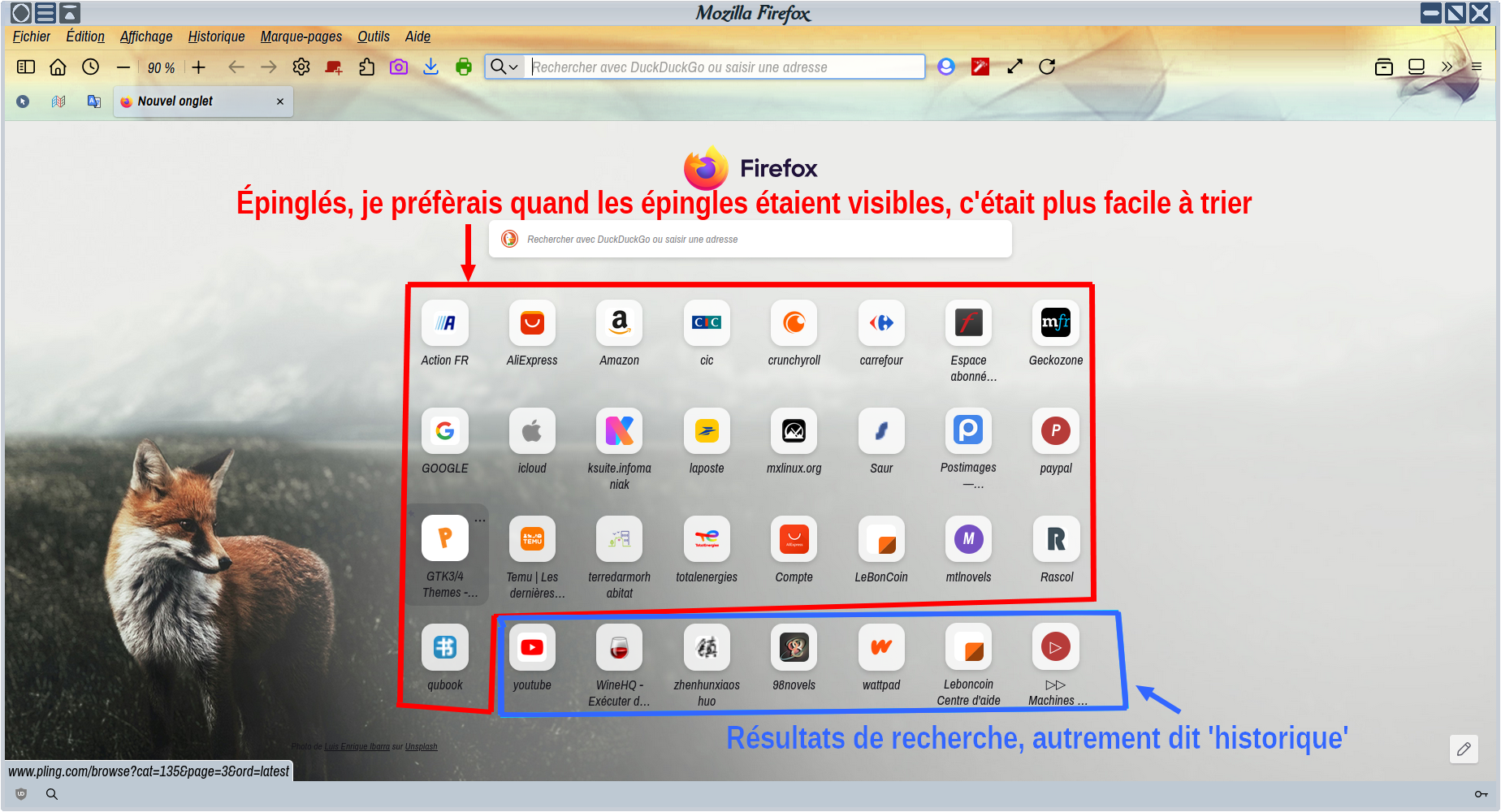
Task: Focus the DuckDuckGo address bar
Action: click(x=726, y=67)
